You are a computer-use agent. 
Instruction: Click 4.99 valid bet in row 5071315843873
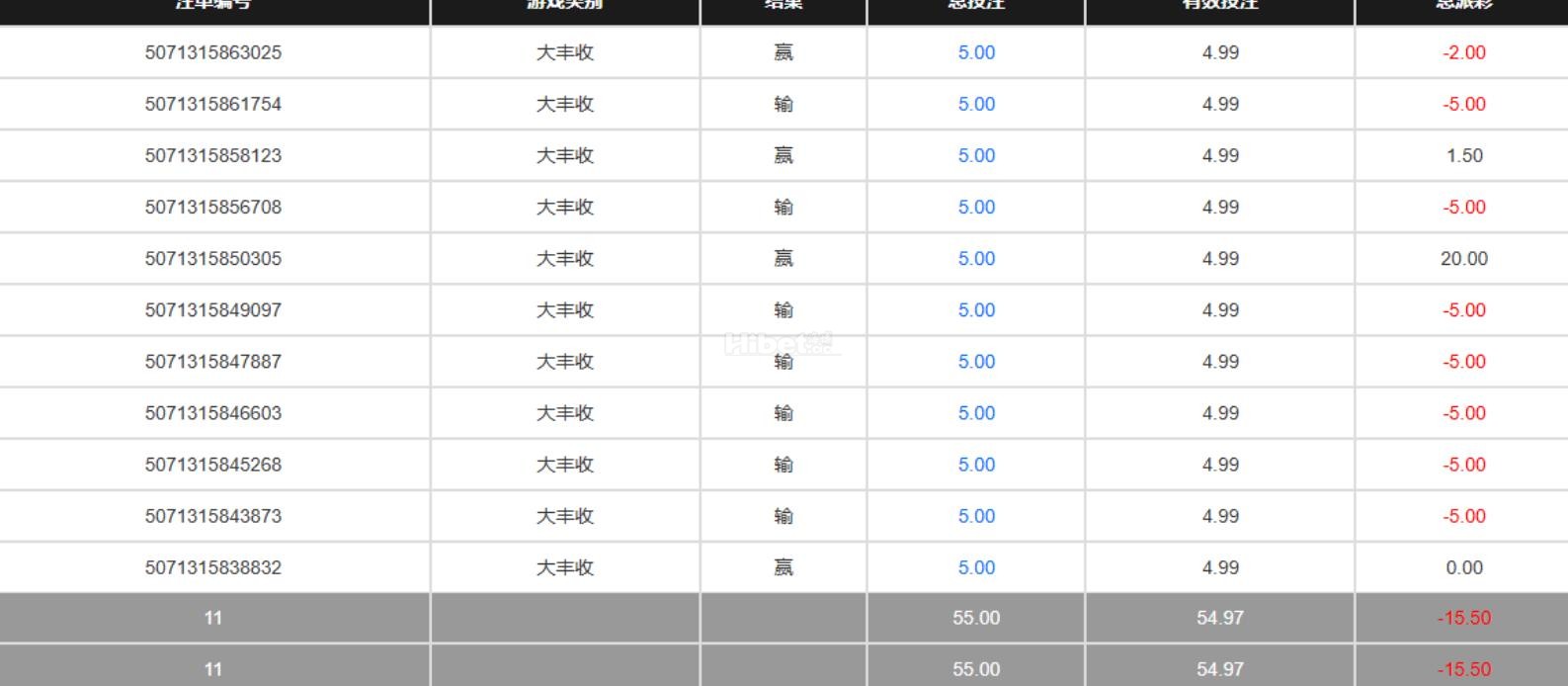pos(1220,515)
